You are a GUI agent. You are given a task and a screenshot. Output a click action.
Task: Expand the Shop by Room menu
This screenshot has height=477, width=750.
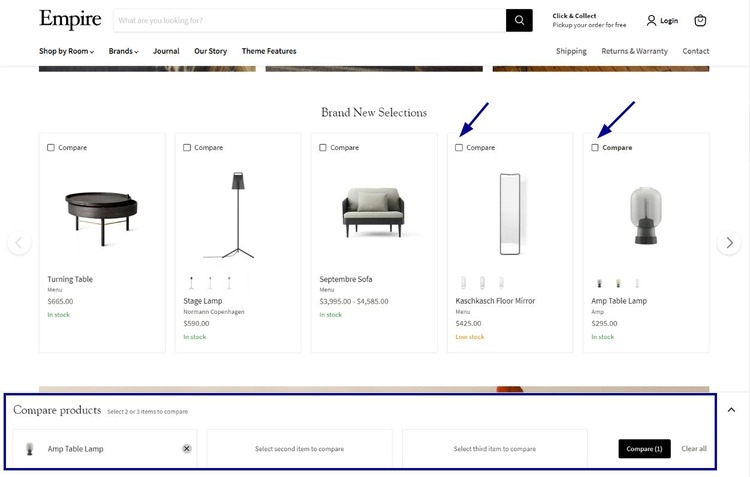click(x=66, y=51)
